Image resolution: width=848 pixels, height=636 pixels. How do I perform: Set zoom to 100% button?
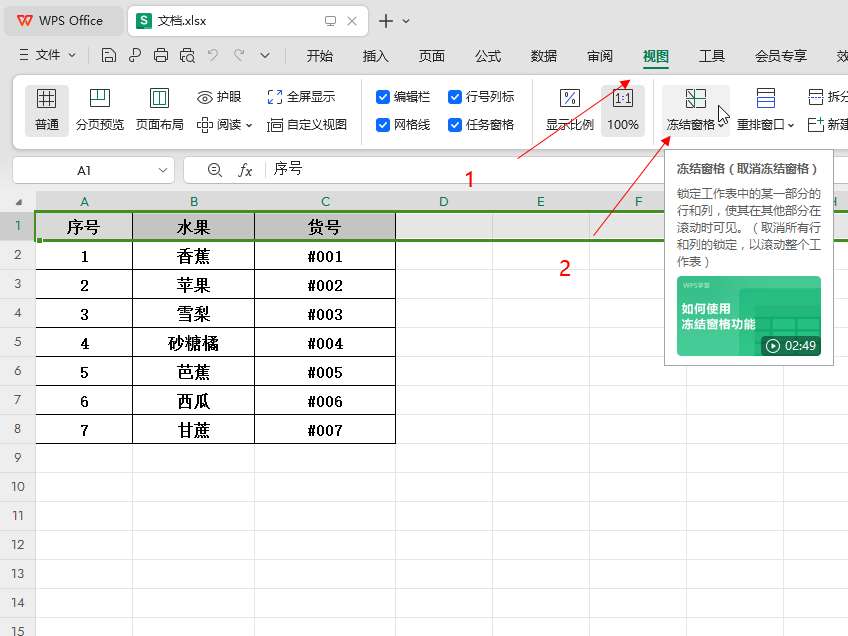coord(622,110)
